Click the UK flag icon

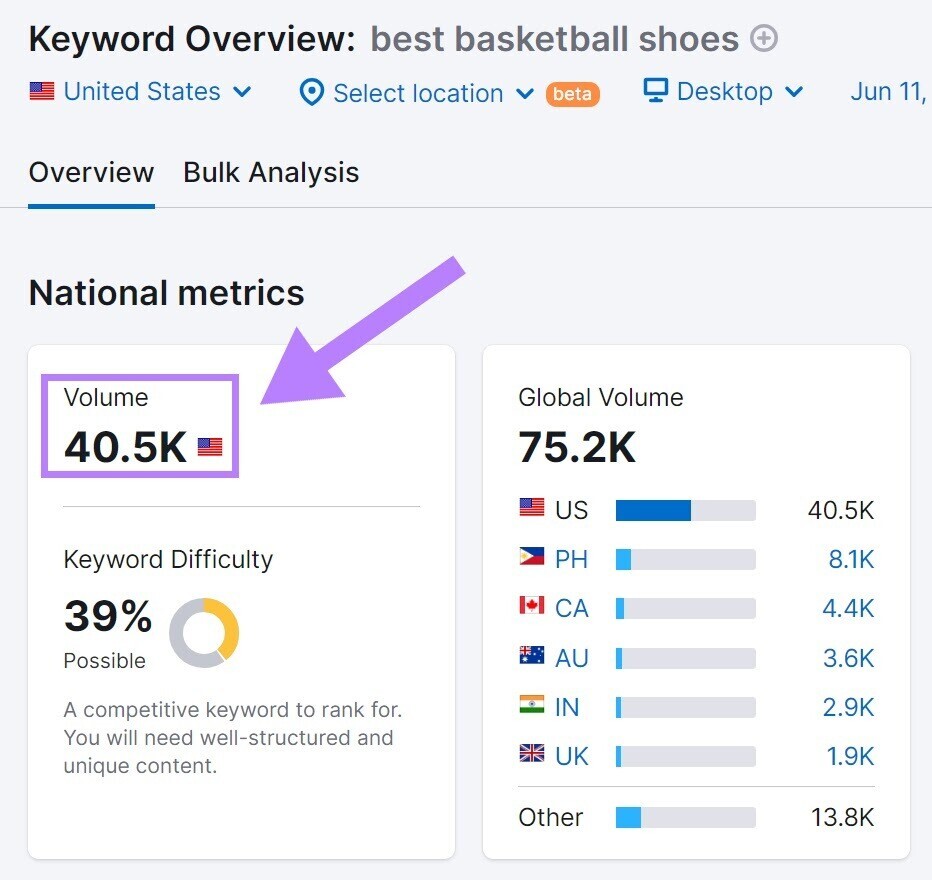[530, 756]
